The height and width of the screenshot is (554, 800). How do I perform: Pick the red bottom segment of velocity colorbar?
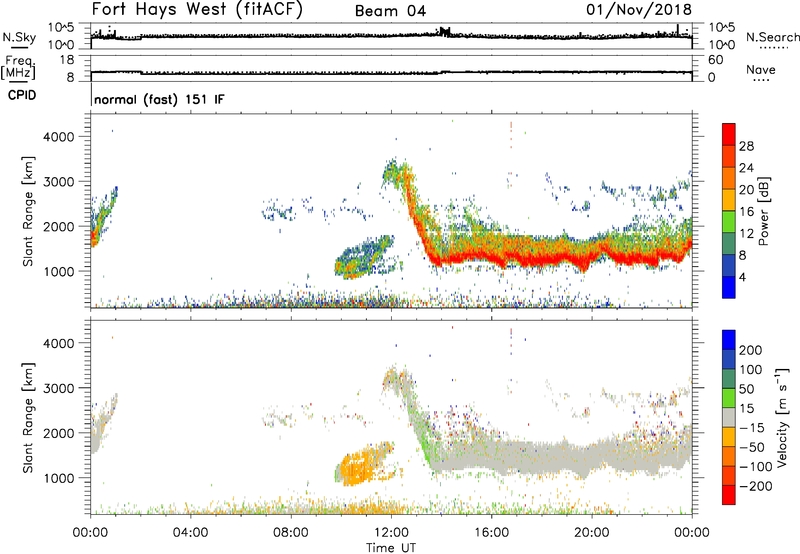tap(729, 495)
